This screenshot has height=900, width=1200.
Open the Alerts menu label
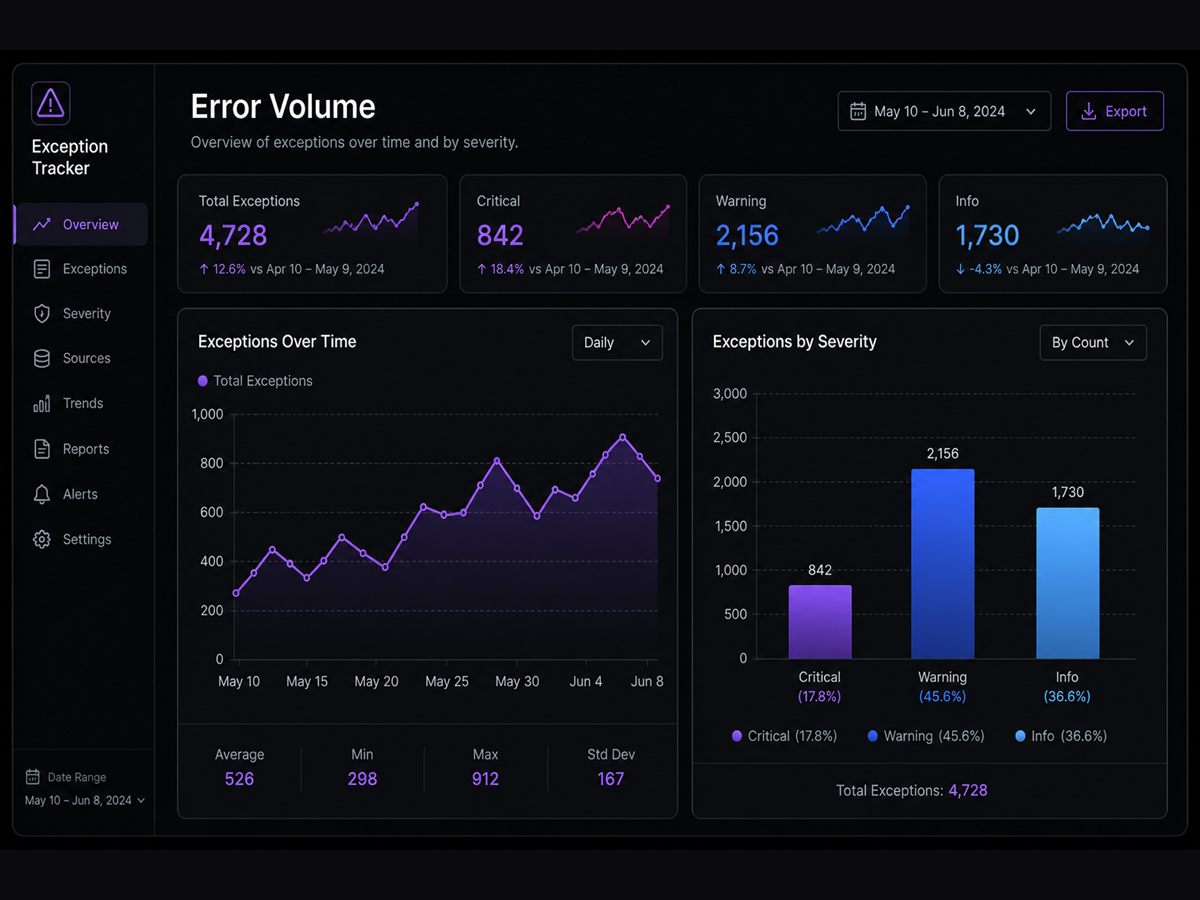pos(80,494)
